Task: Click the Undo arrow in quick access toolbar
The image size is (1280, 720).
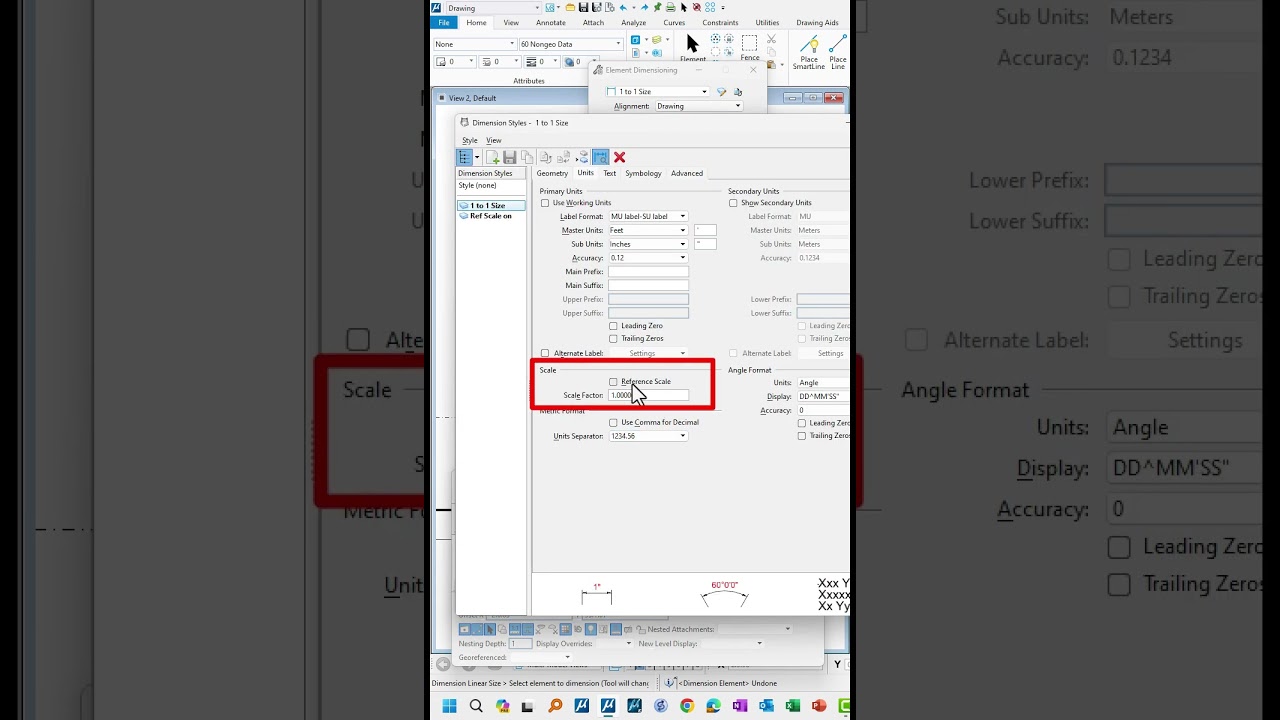Action: (623, 7)
